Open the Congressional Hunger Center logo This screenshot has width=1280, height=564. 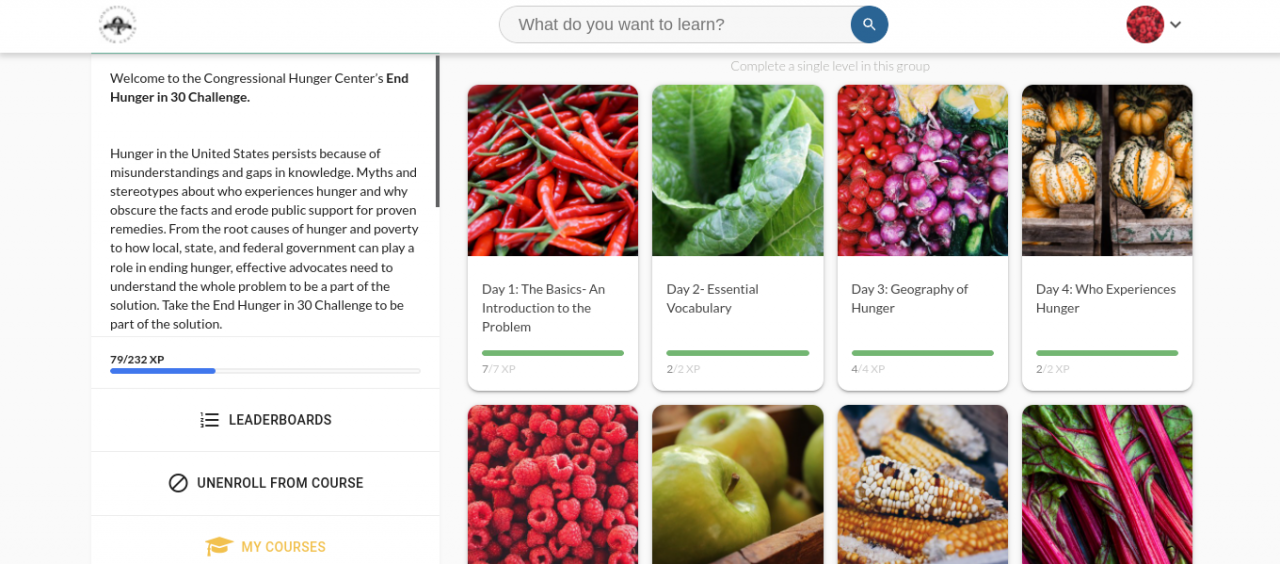117,25
